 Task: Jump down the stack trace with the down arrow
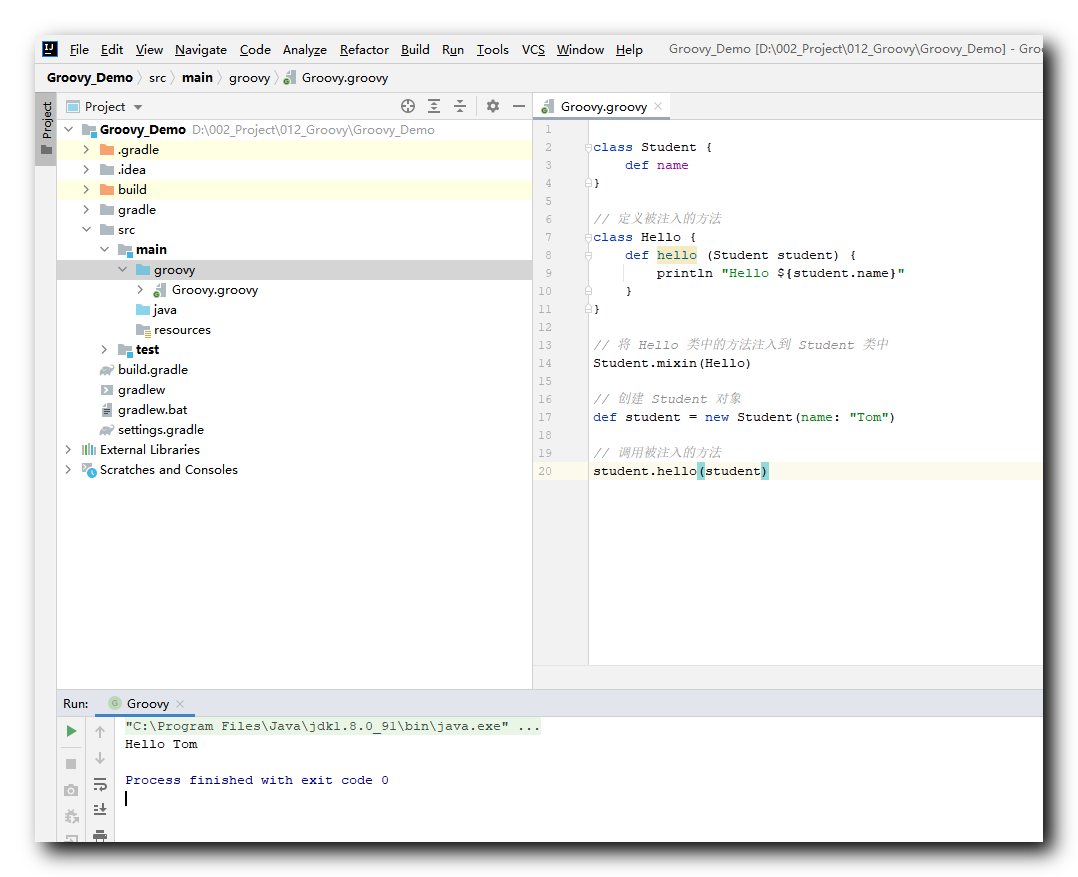[x=100, y=758]
